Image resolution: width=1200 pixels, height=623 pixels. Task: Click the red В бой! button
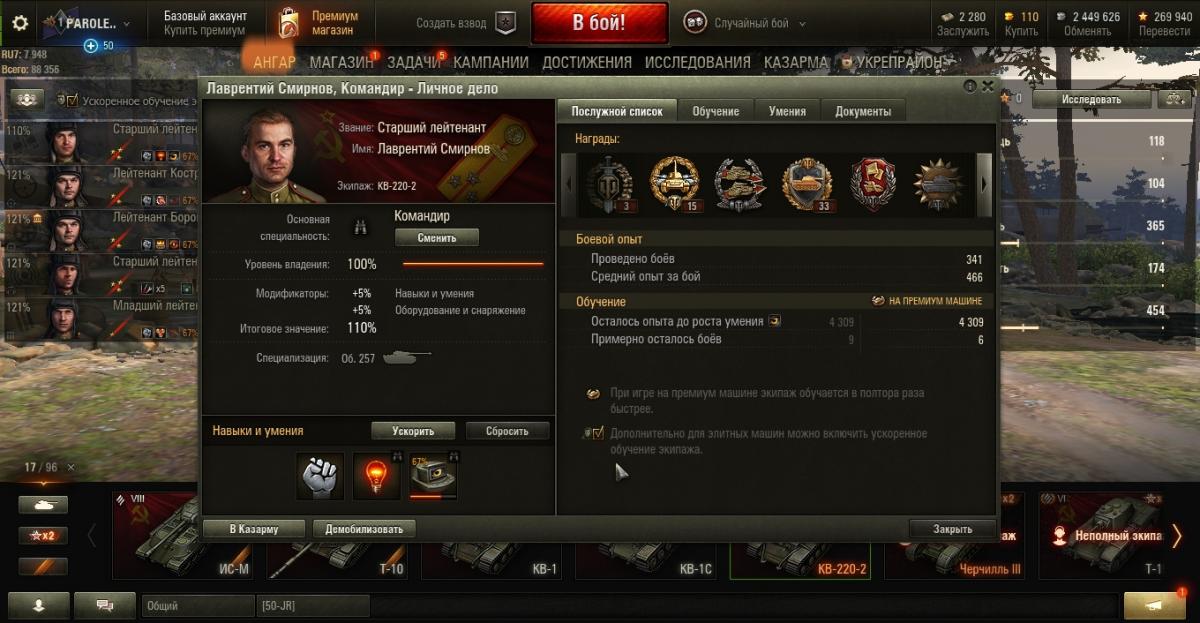[x=599, y=24]
